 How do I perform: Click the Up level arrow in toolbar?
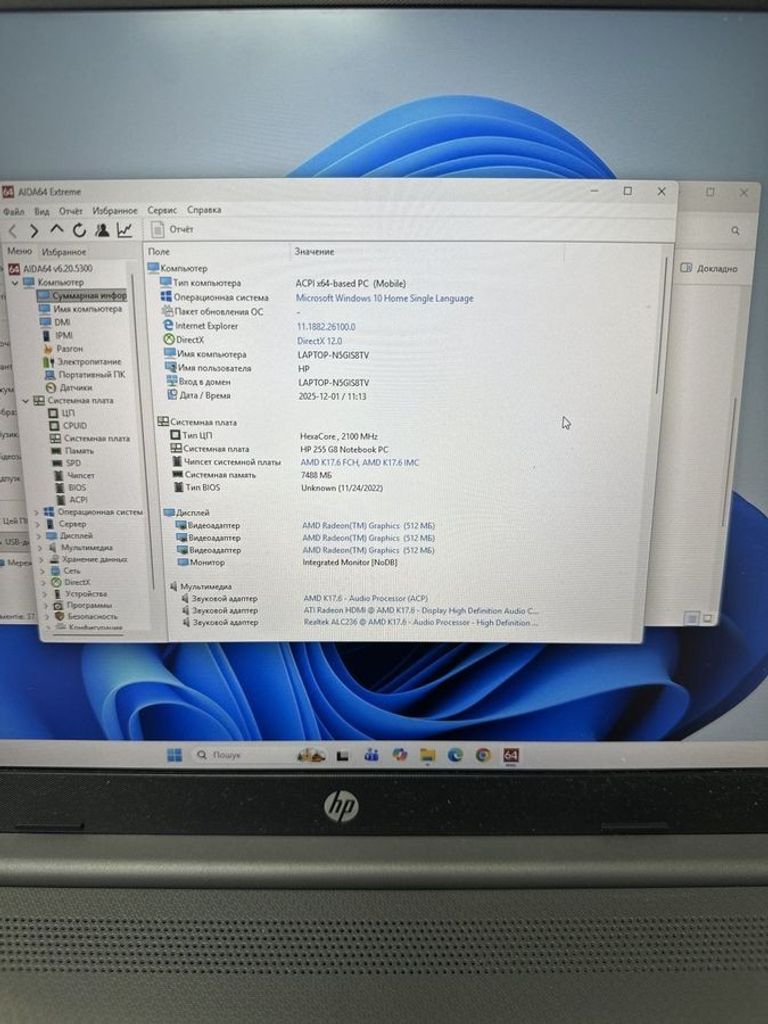point(56,231)
